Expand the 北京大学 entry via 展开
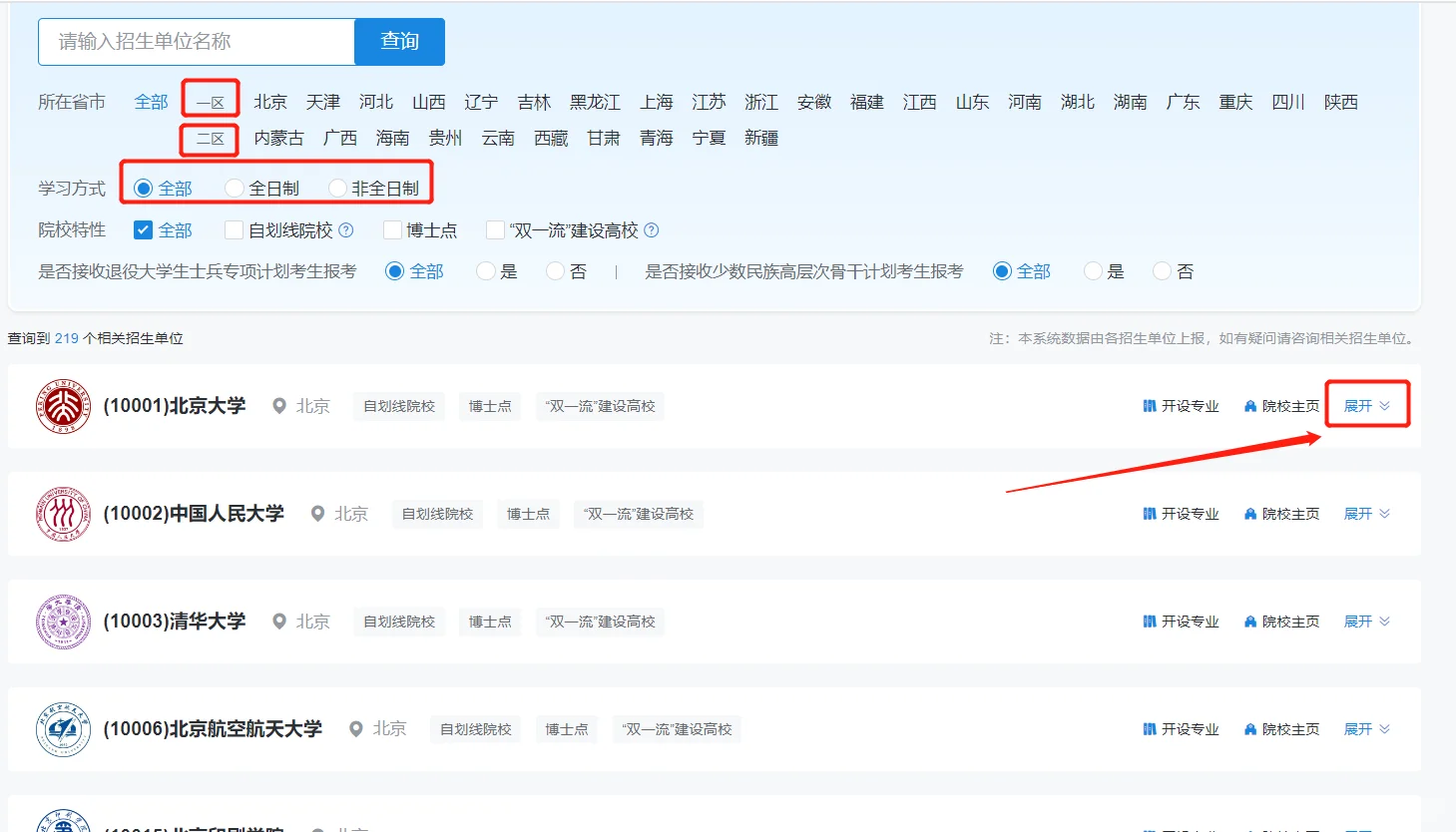The width and height of the screenshot is (1456, 832). coord(1366,405)
